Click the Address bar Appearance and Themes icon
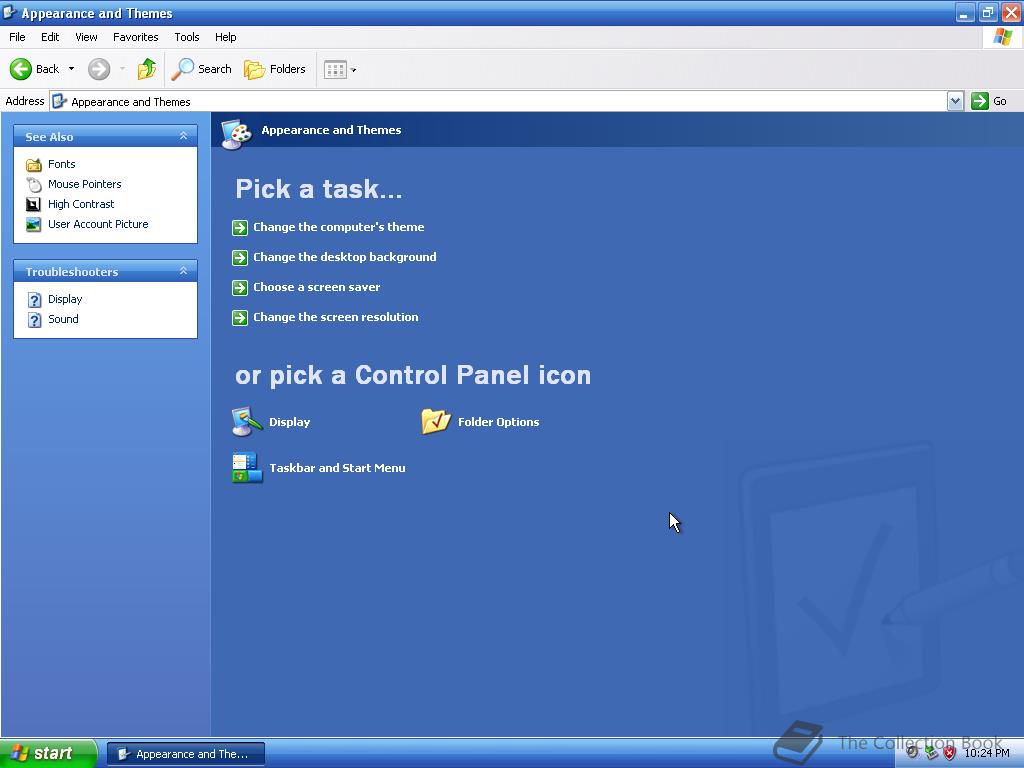This screenshot has height=768, width=1024. [x=59, y=101]
